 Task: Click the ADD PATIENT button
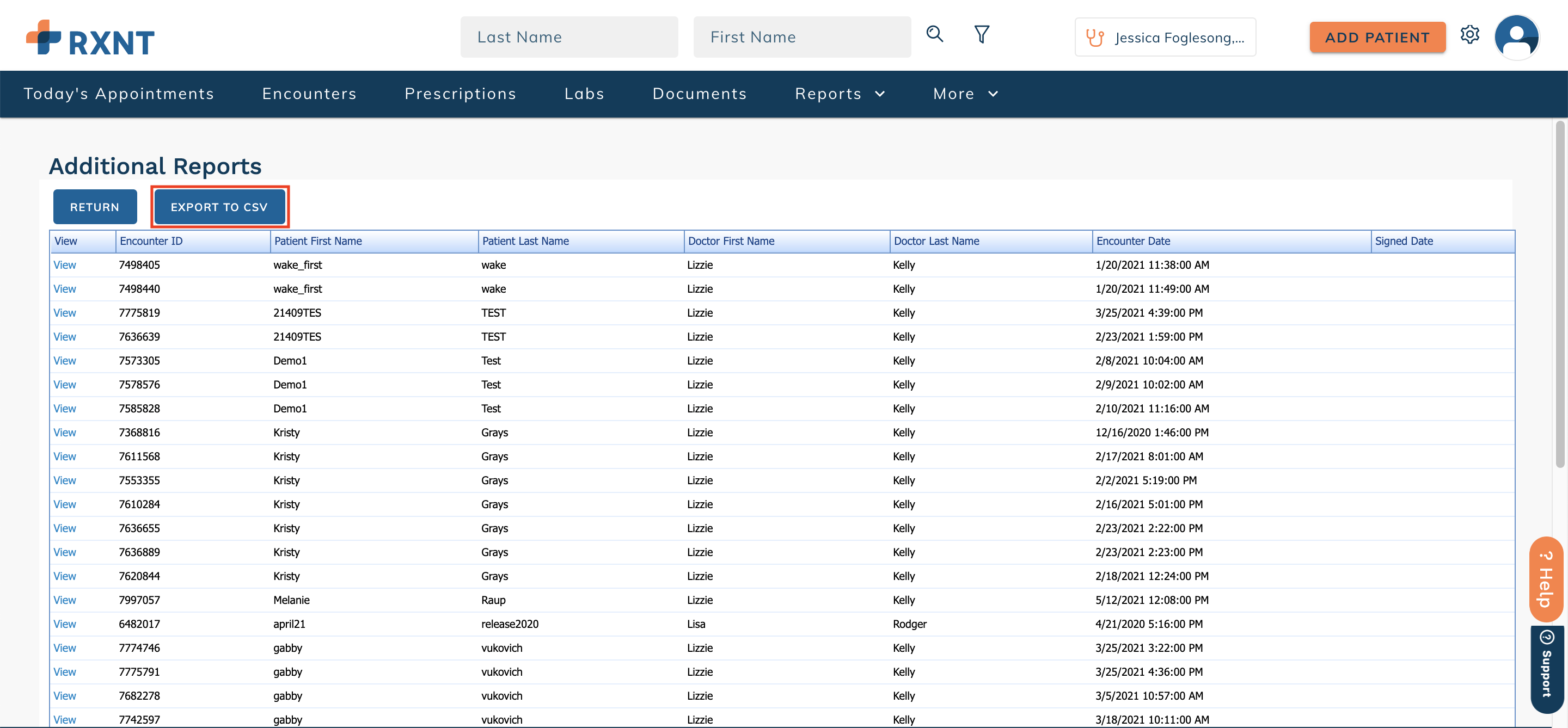coord(1377,37)
